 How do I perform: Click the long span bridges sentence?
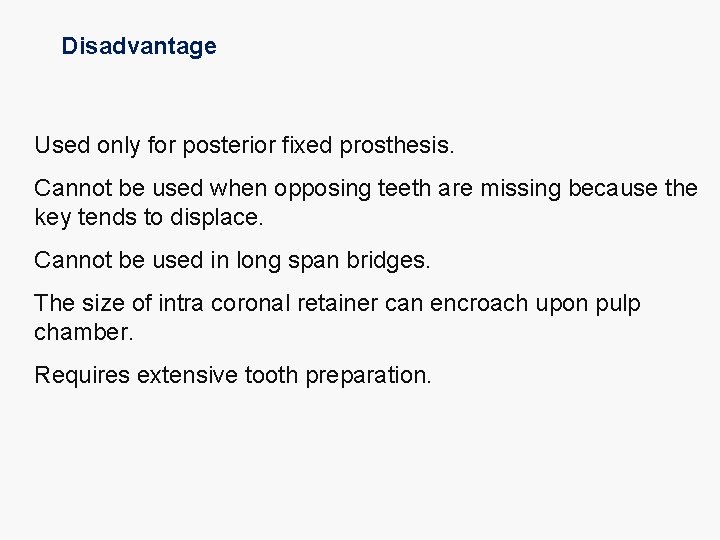[232, 261]
